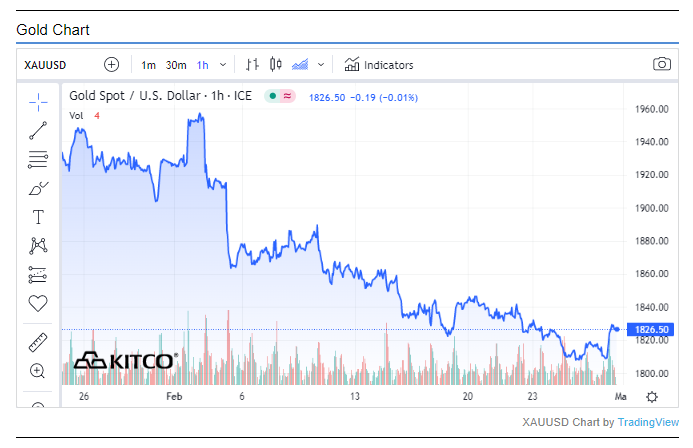Open the Fibonacci retracement tool

[x=38, y=158]
